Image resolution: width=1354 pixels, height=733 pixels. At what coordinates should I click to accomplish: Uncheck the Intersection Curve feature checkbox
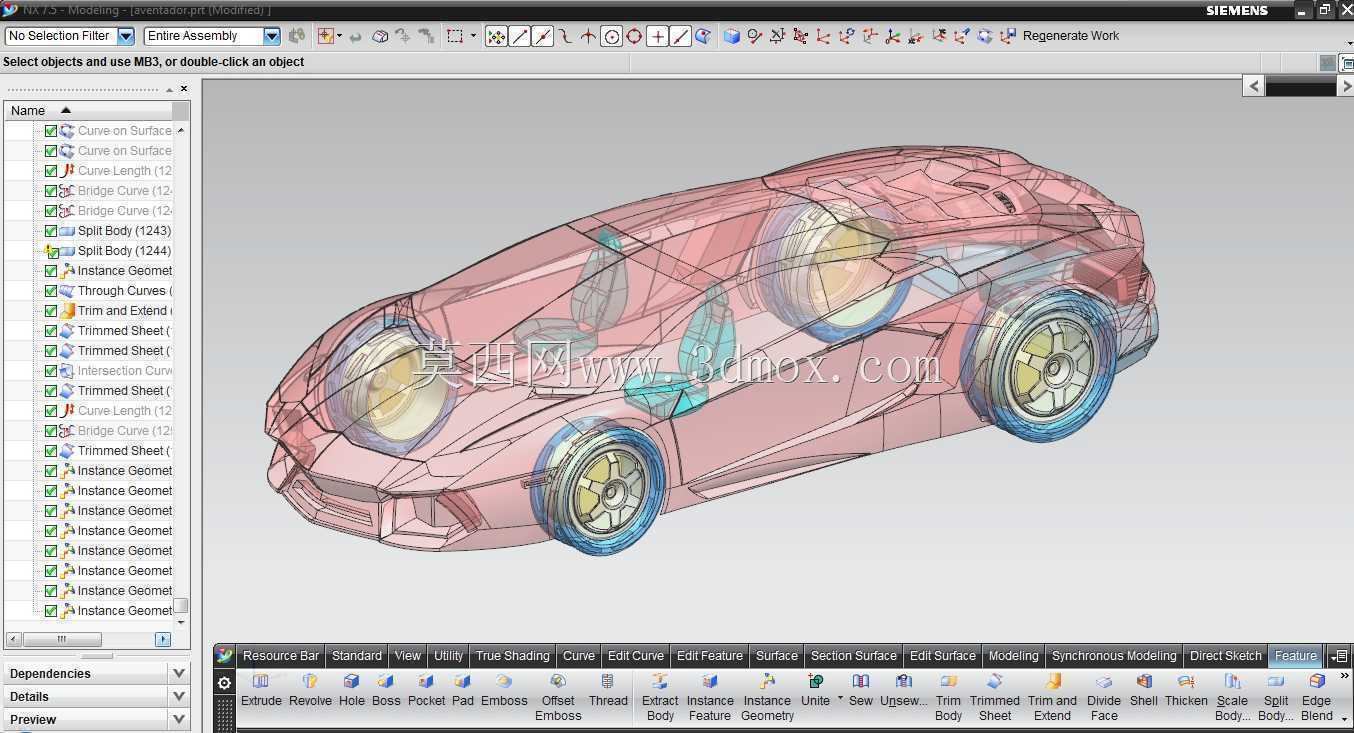pyautogui.click(x=51, y=371)
